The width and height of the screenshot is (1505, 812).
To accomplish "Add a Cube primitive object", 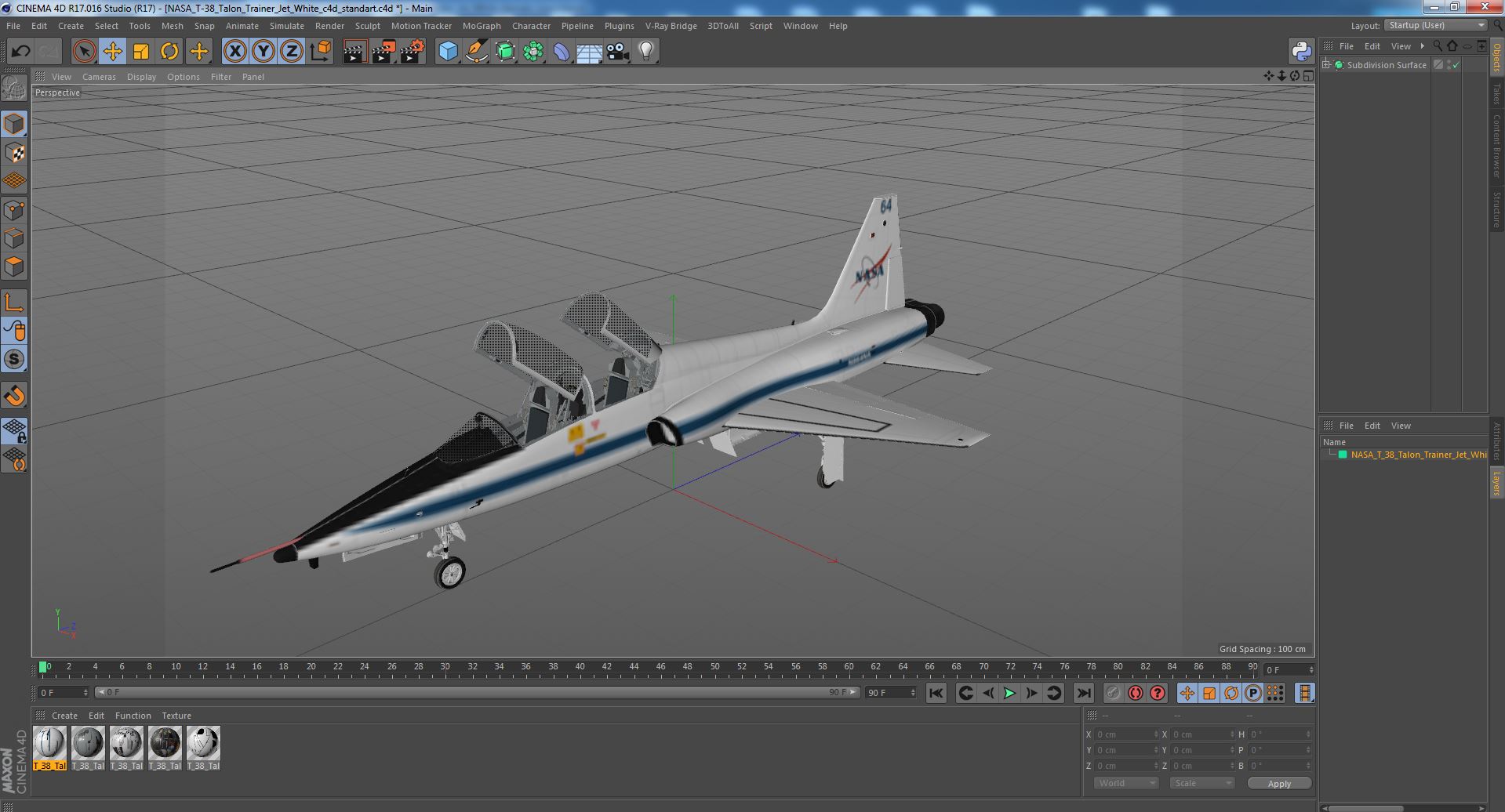I will click(448, 52).
